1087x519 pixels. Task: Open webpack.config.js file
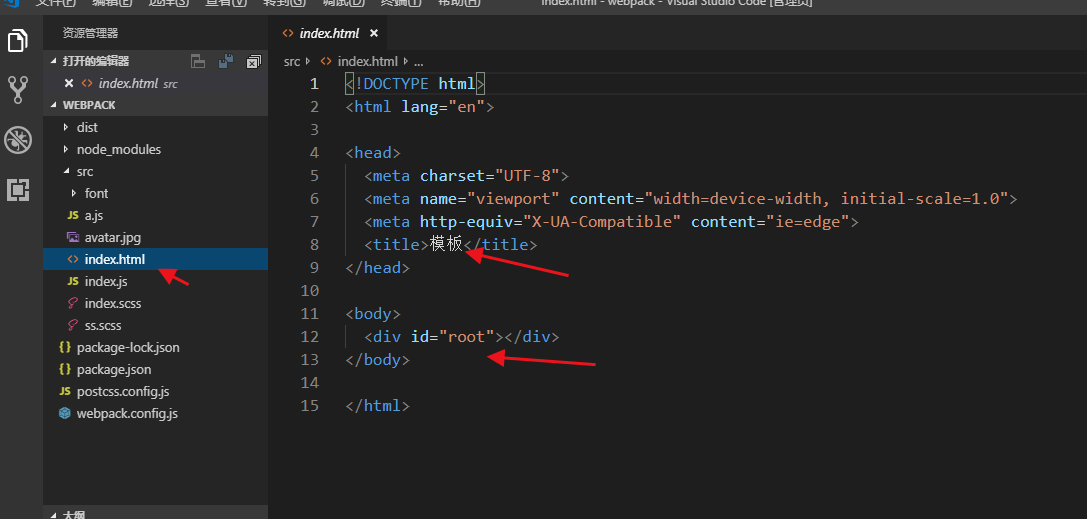(127, 414)
